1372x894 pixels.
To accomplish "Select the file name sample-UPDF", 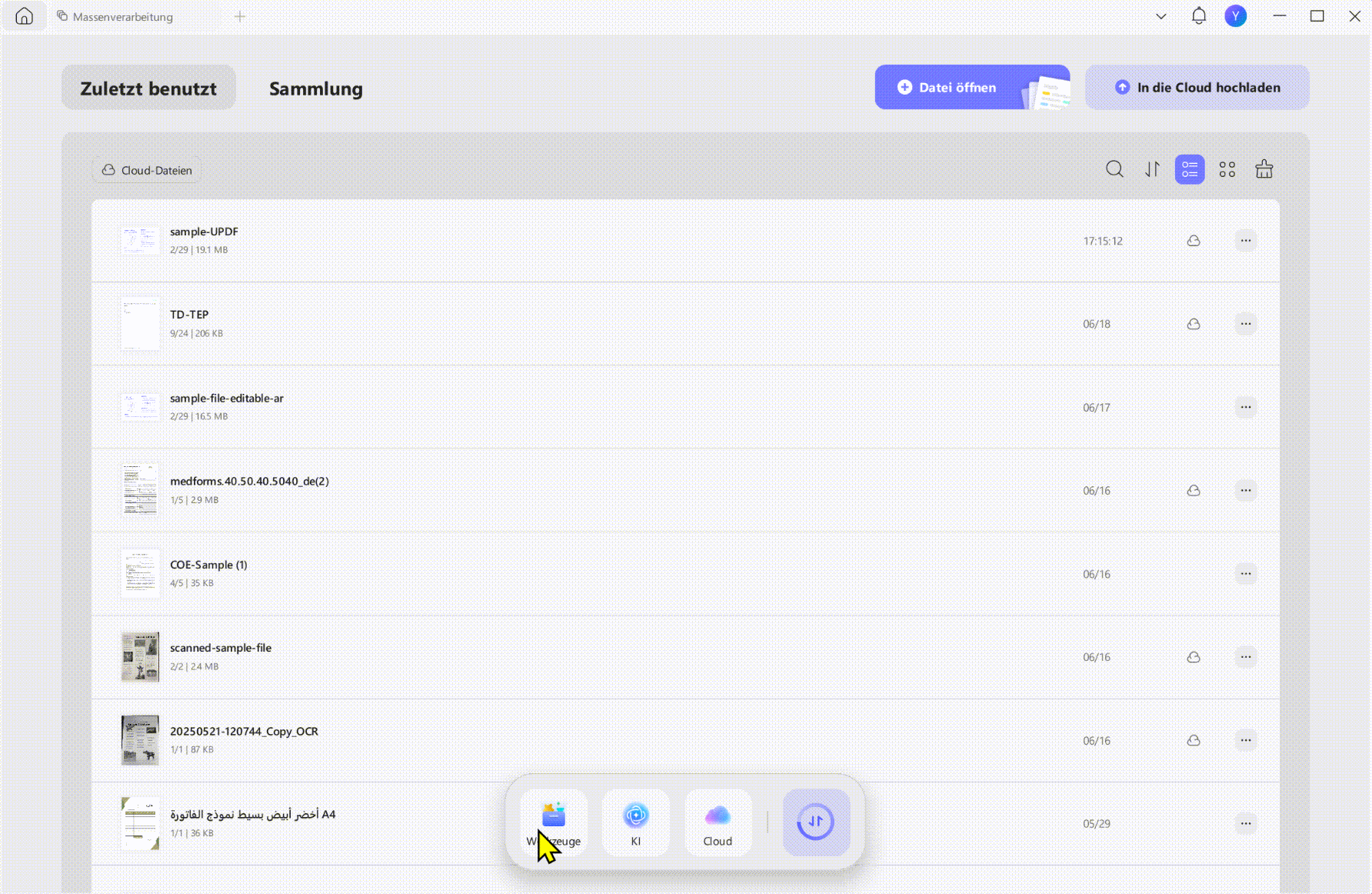I will [204, 232].
